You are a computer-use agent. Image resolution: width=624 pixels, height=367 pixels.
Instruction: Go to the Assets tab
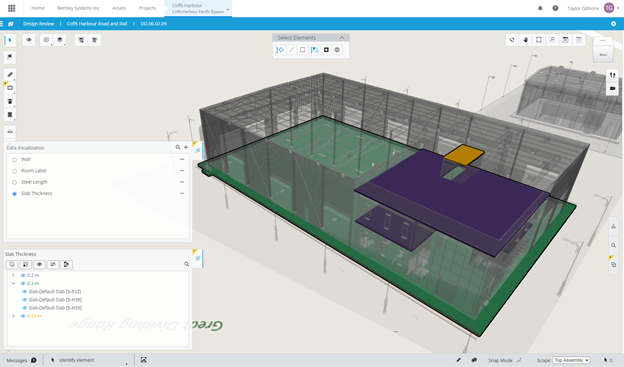tap(119, 8)
